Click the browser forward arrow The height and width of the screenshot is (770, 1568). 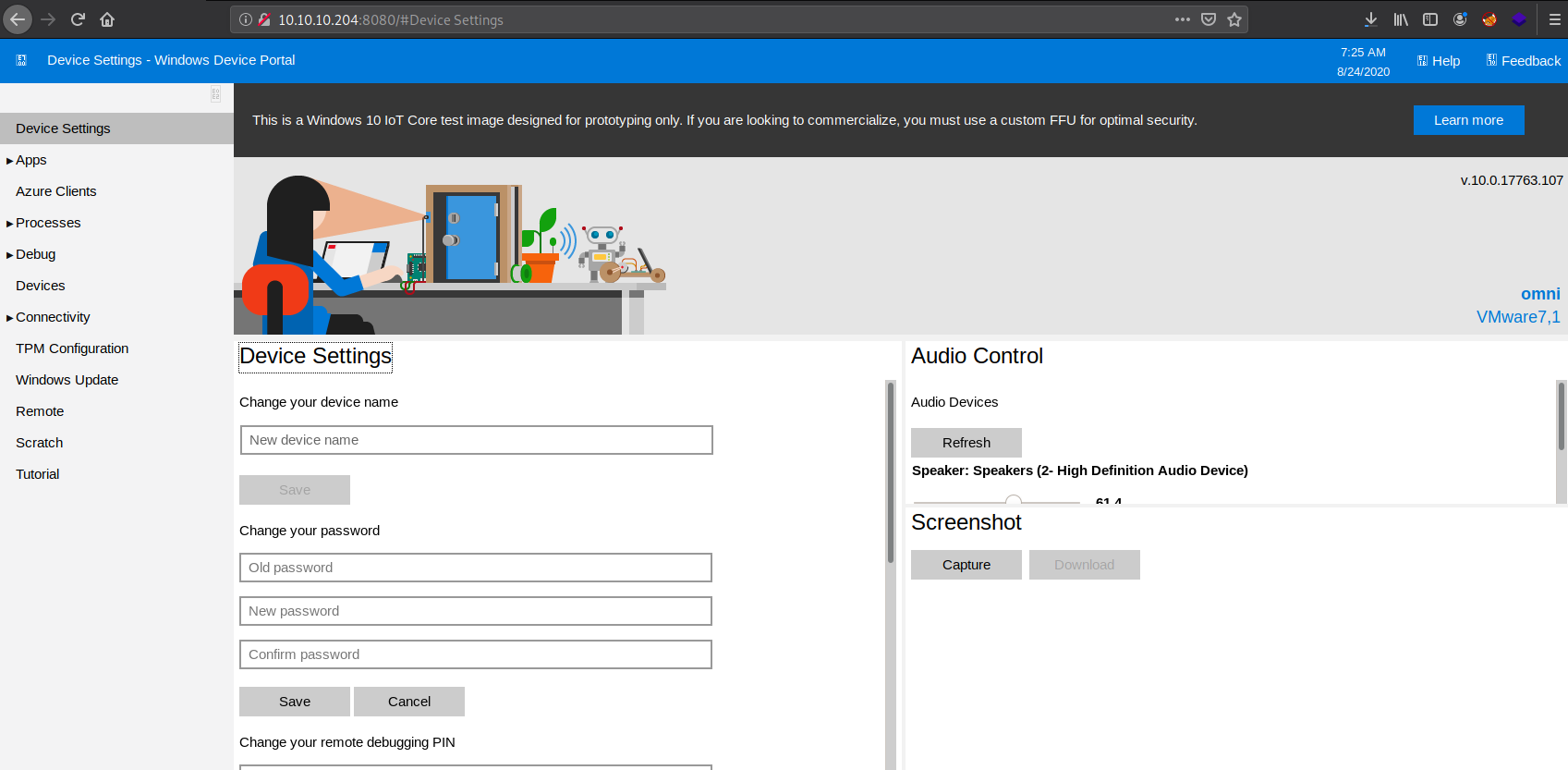pos(48,19)
